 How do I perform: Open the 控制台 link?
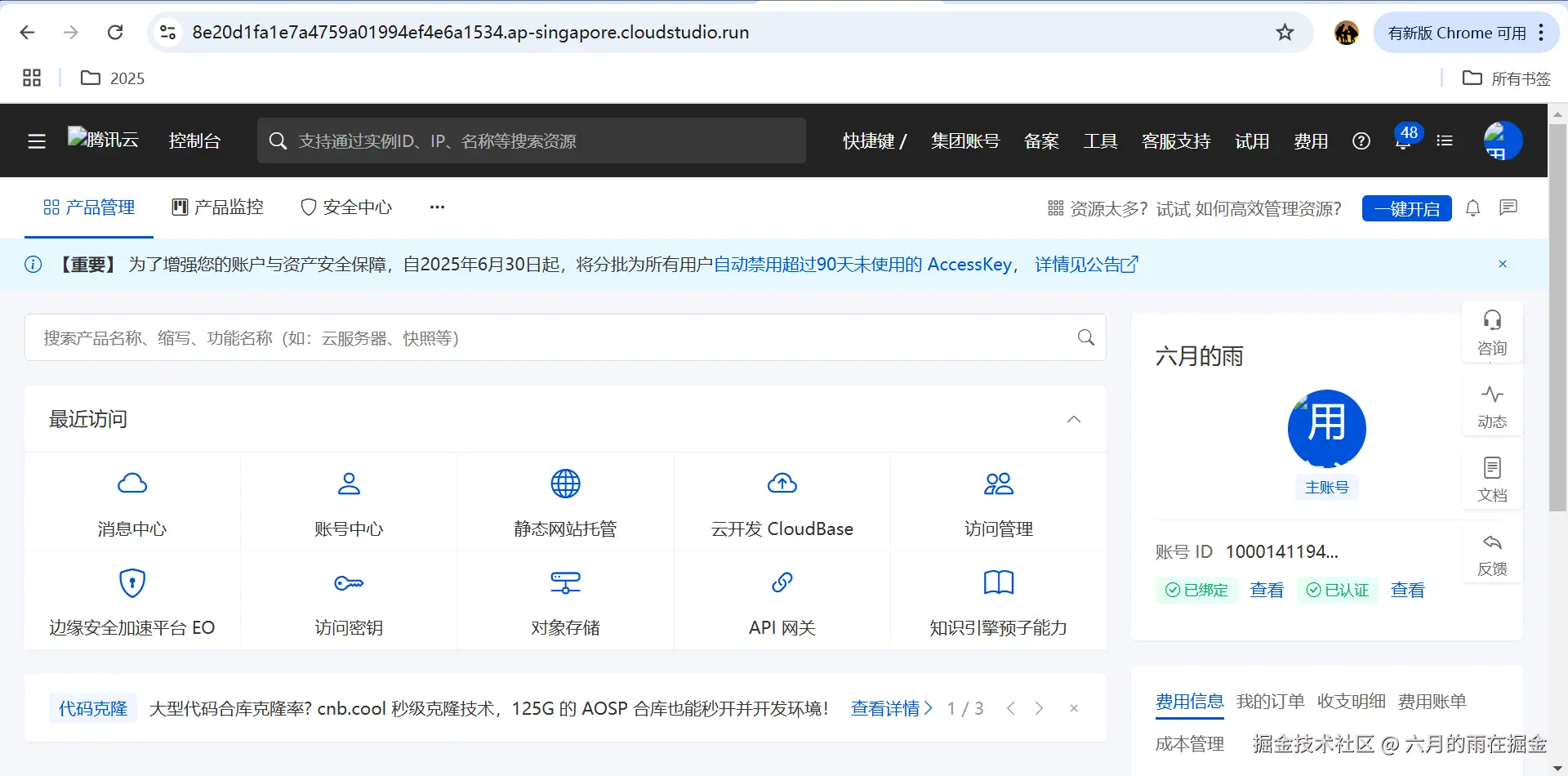[x=194, y=141]
